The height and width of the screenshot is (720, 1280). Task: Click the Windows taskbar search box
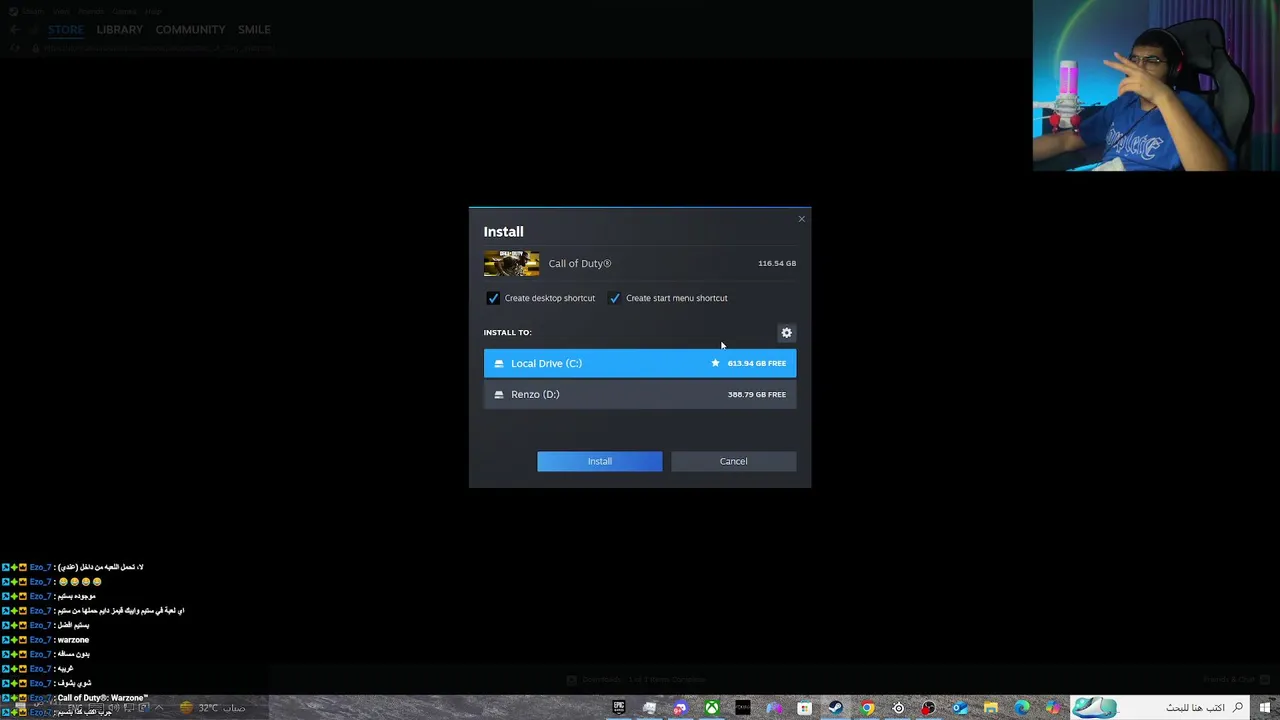[x=1160, y=708]
